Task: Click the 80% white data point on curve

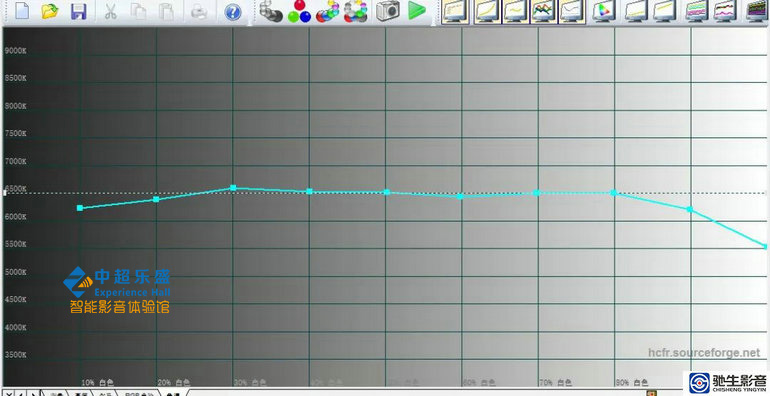Action: (614, 193)
